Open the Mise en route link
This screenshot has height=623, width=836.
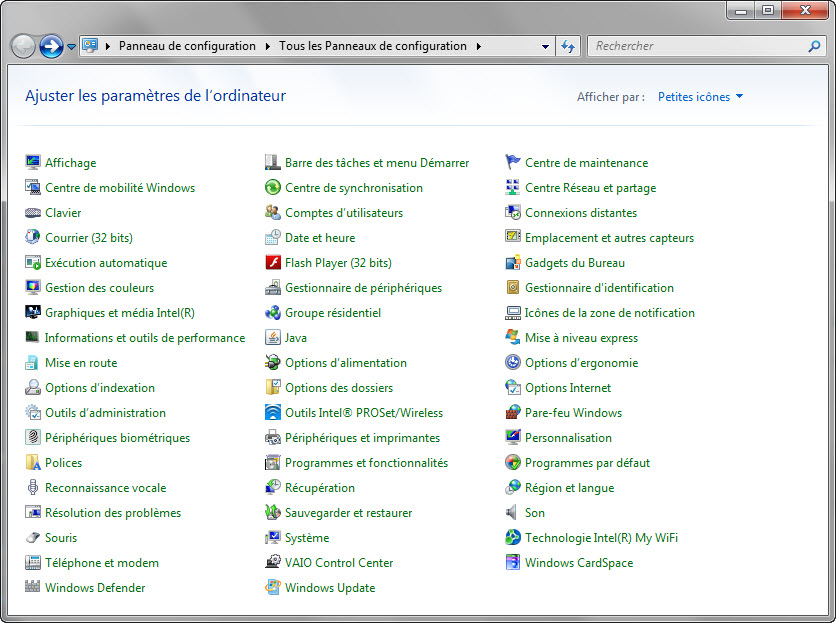81,363
